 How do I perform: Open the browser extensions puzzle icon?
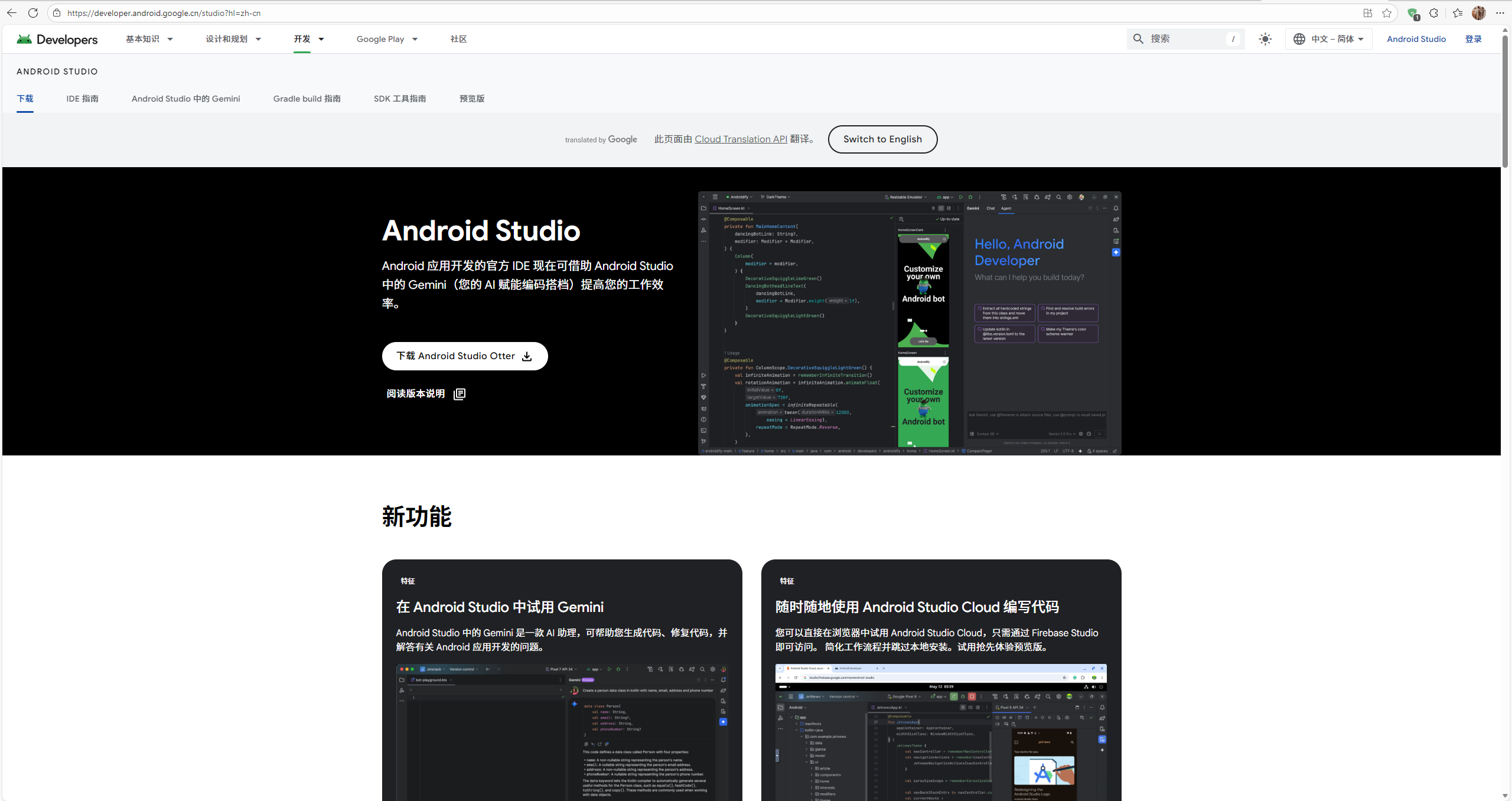[x=1433, y=13]
